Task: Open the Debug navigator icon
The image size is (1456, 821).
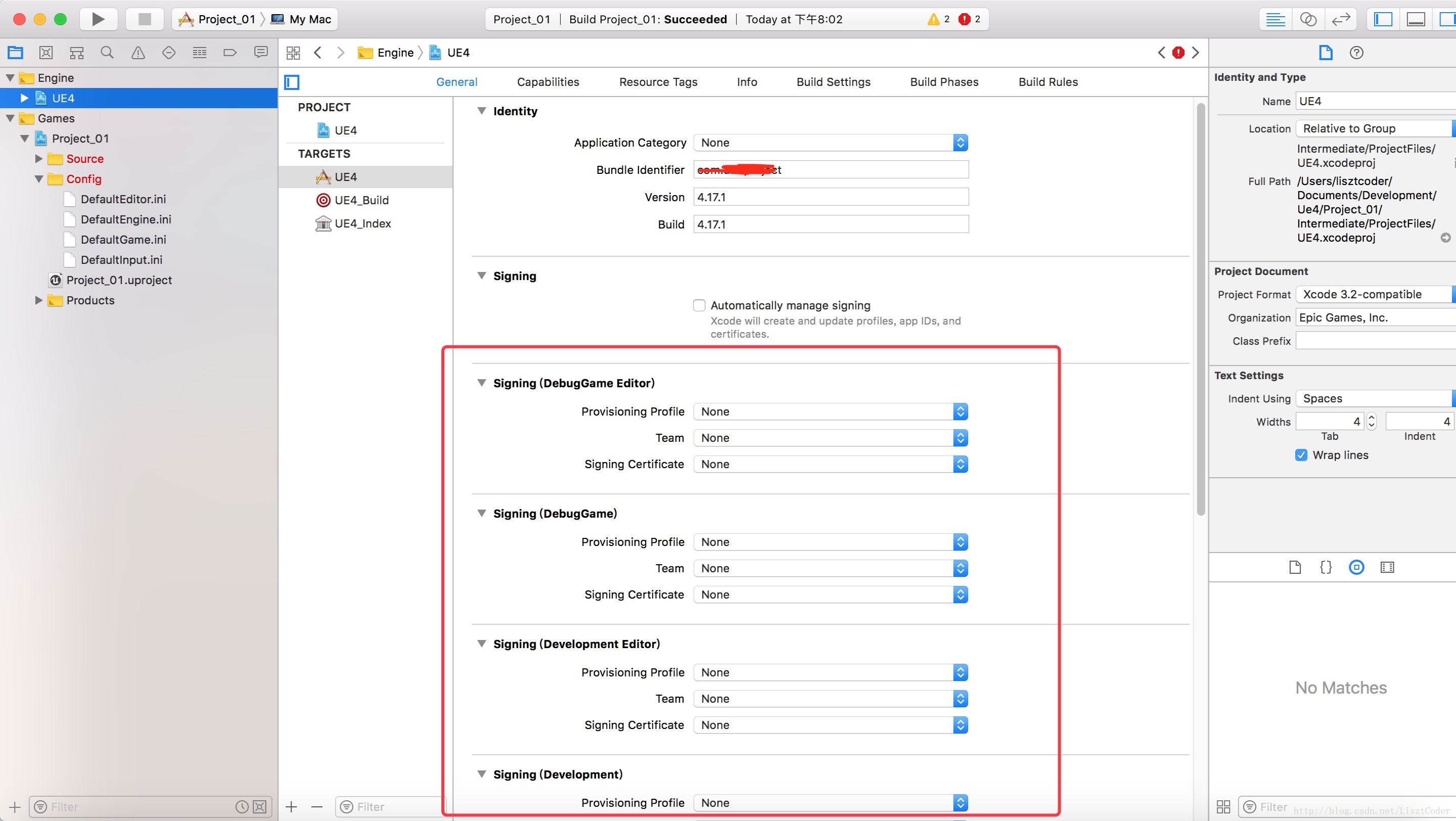Action: point(200,53)
